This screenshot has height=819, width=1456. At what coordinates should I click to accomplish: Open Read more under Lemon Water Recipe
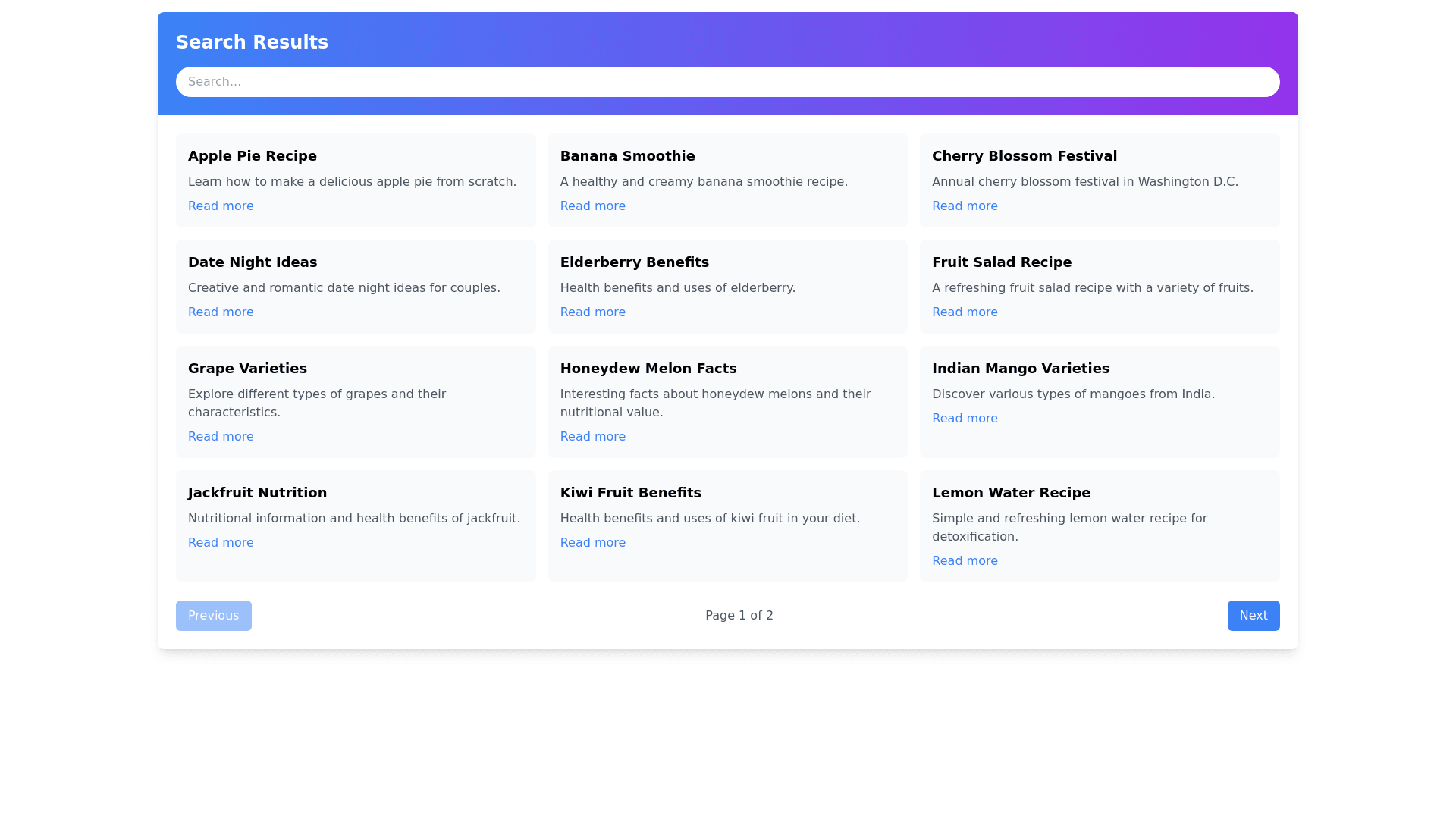point(964,561)
